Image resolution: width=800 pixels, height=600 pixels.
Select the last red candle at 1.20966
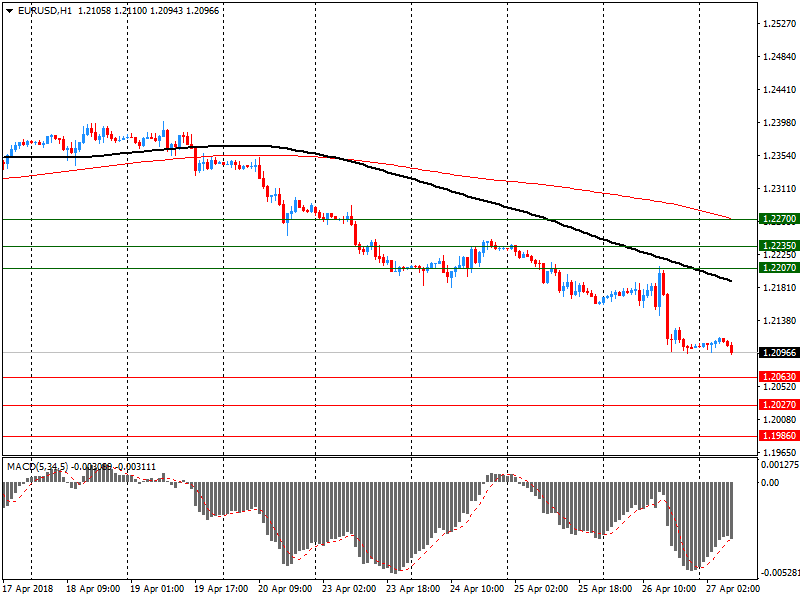732,348
